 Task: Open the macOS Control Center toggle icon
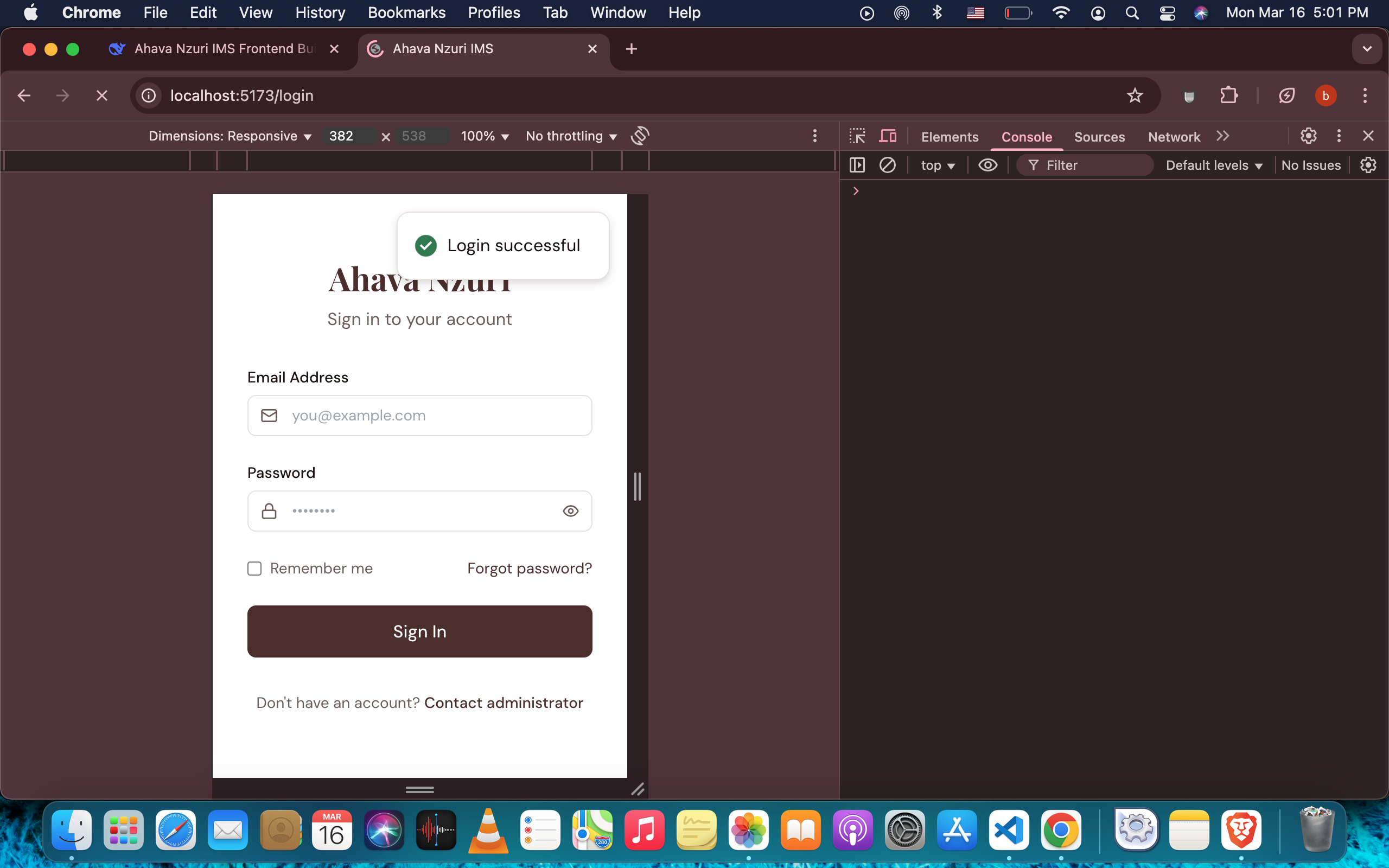(1167, 12)
